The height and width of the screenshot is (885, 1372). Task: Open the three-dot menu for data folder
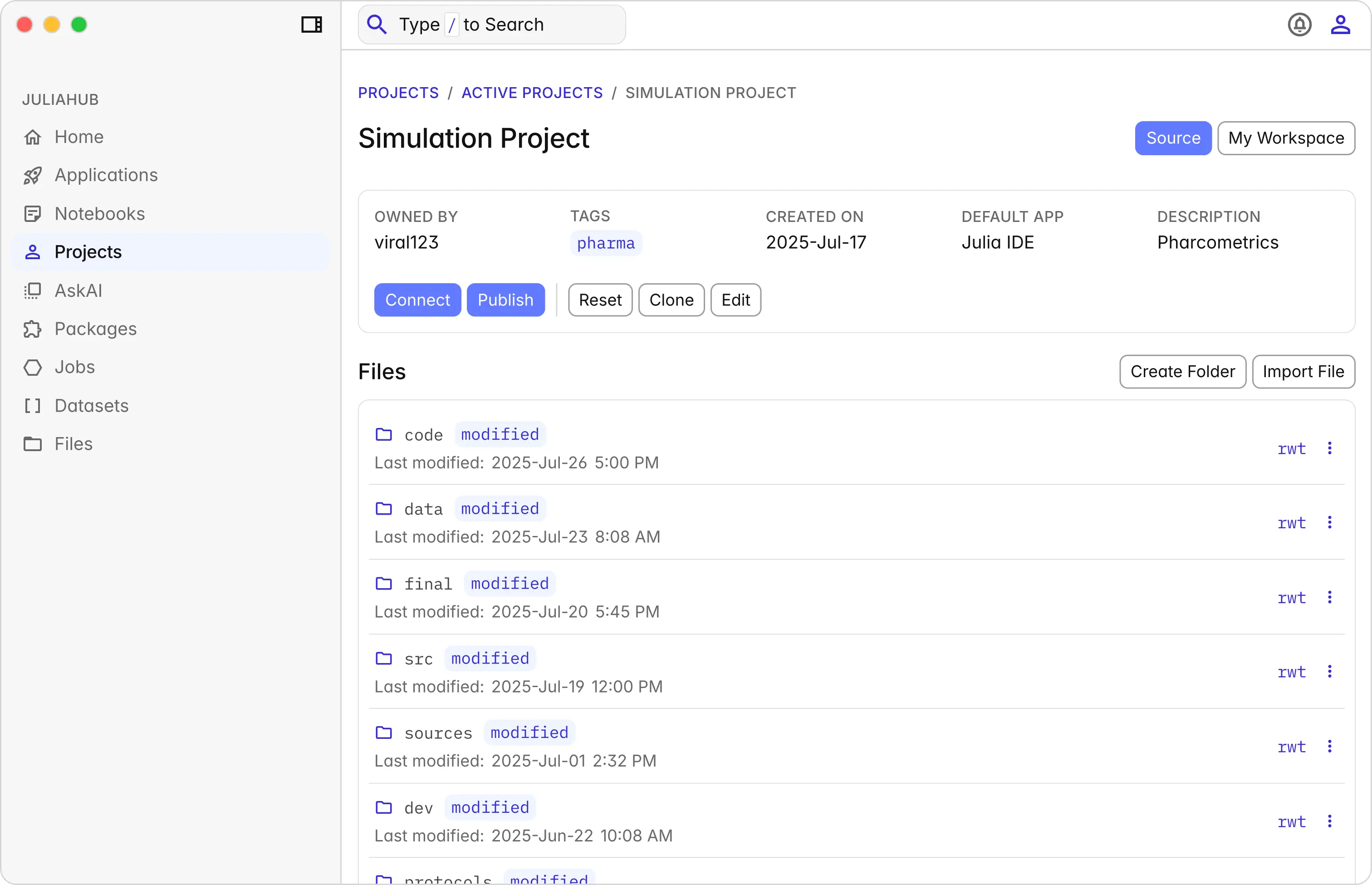coord(1329,522)
